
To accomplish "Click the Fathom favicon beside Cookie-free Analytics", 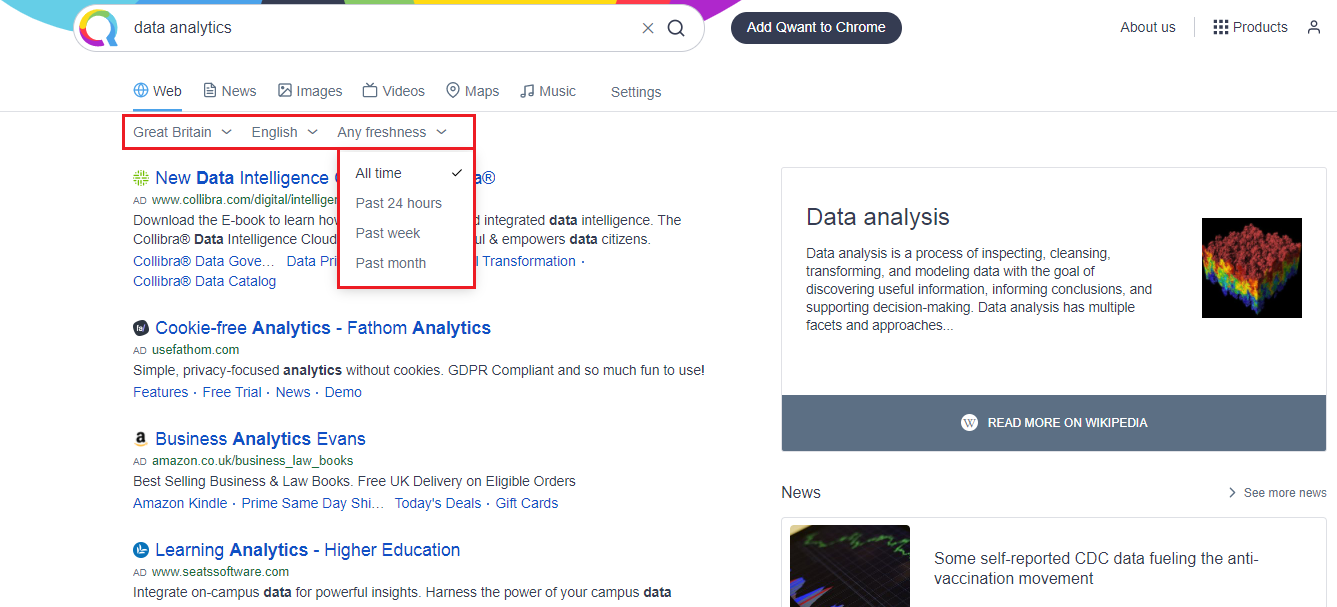I will (141, 328).
